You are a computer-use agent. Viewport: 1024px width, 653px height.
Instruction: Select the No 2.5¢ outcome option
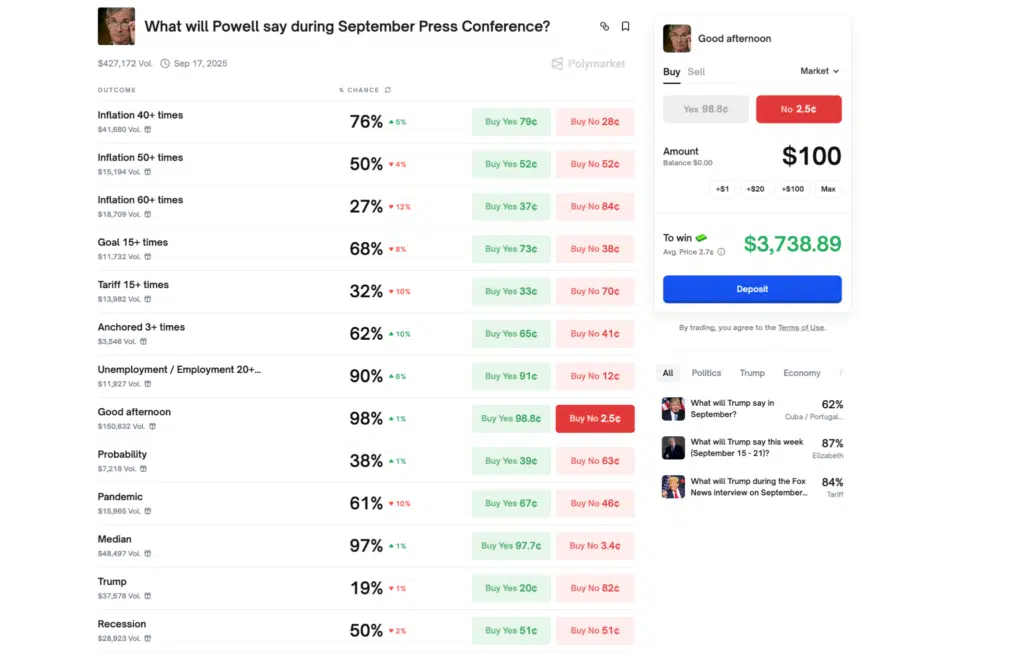[798, 109]
